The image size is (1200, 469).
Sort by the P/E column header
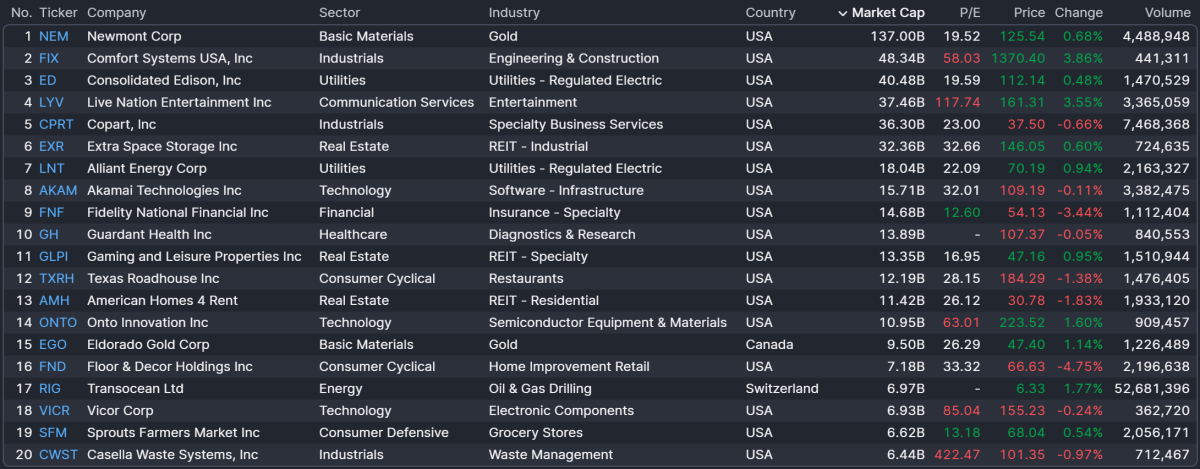[970, 13]
